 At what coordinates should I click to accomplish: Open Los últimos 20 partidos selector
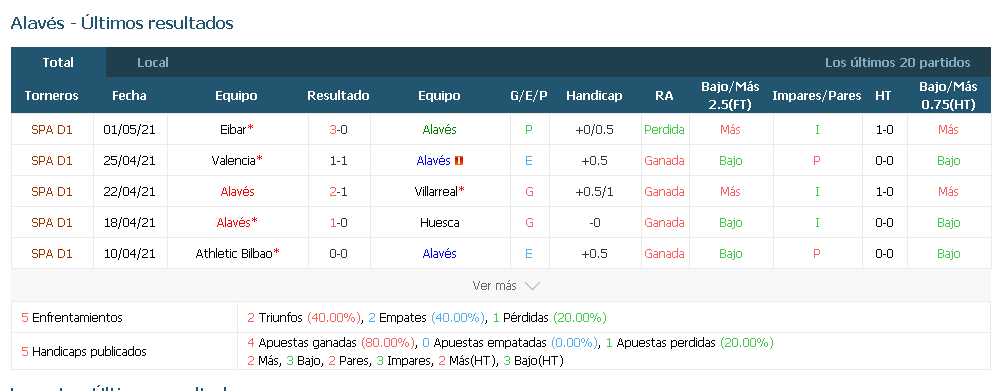[x=897, y=63]
